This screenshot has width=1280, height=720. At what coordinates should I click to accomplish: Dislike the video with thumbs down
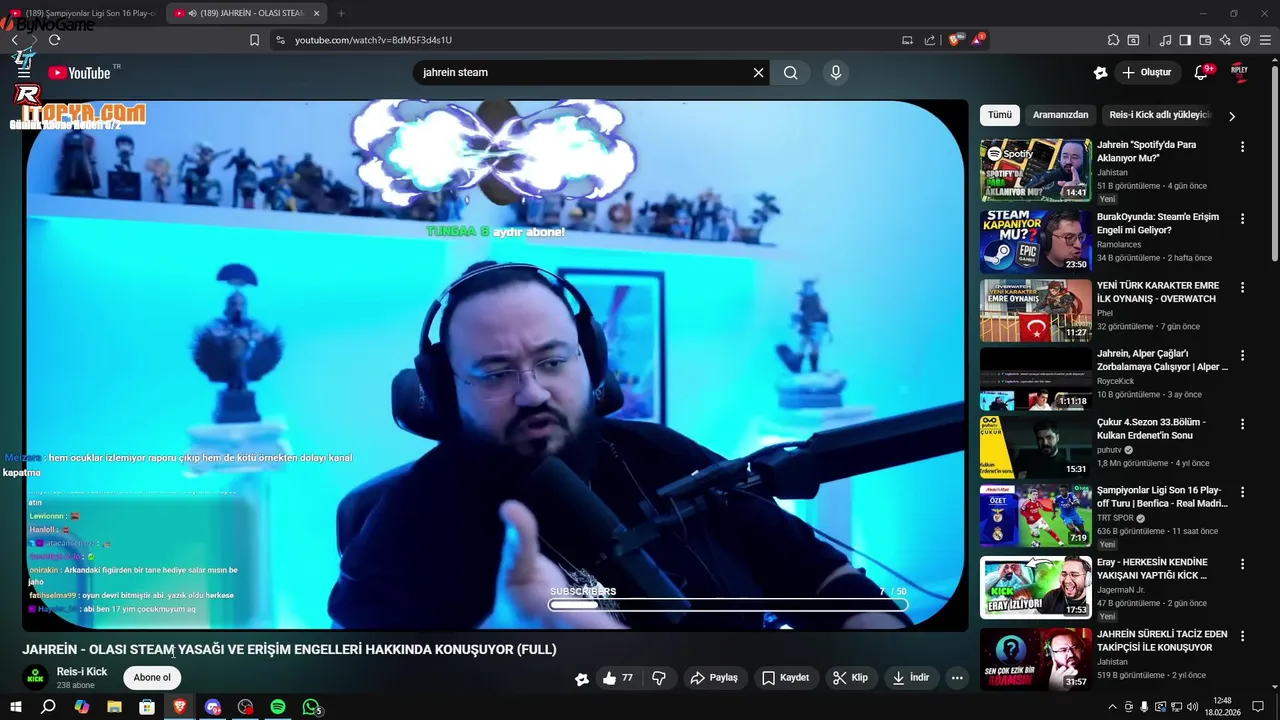659,677
